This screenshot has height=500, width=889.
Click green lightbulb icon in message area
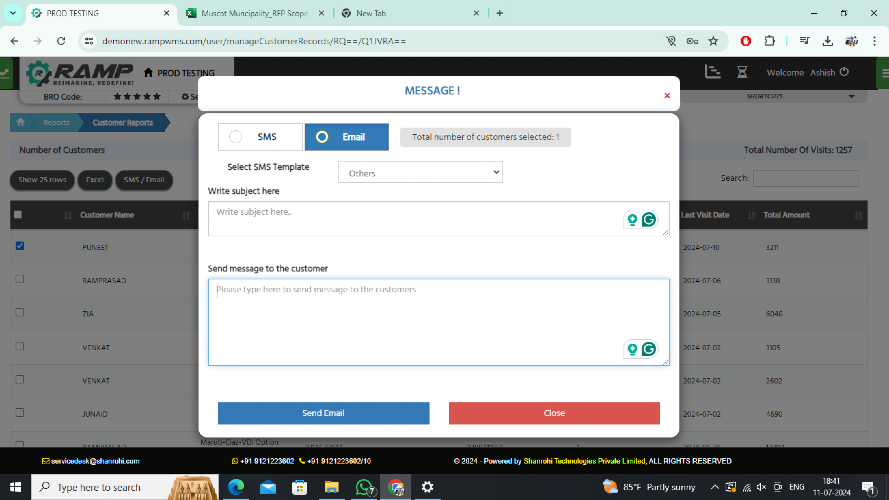point(632,349)
